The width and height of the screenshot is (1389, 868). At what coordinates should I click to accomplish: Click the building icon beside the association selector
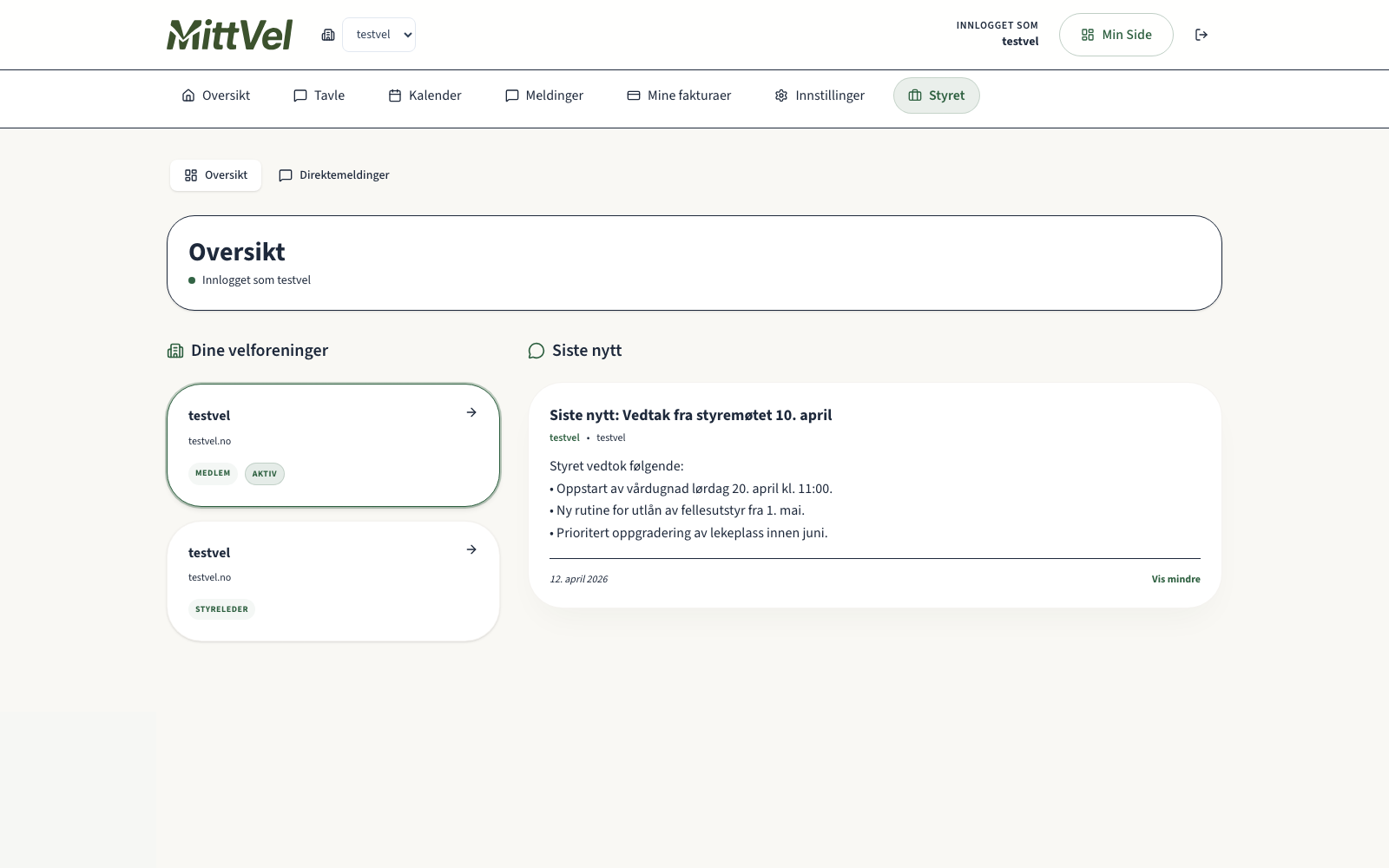tap(328, 35)
